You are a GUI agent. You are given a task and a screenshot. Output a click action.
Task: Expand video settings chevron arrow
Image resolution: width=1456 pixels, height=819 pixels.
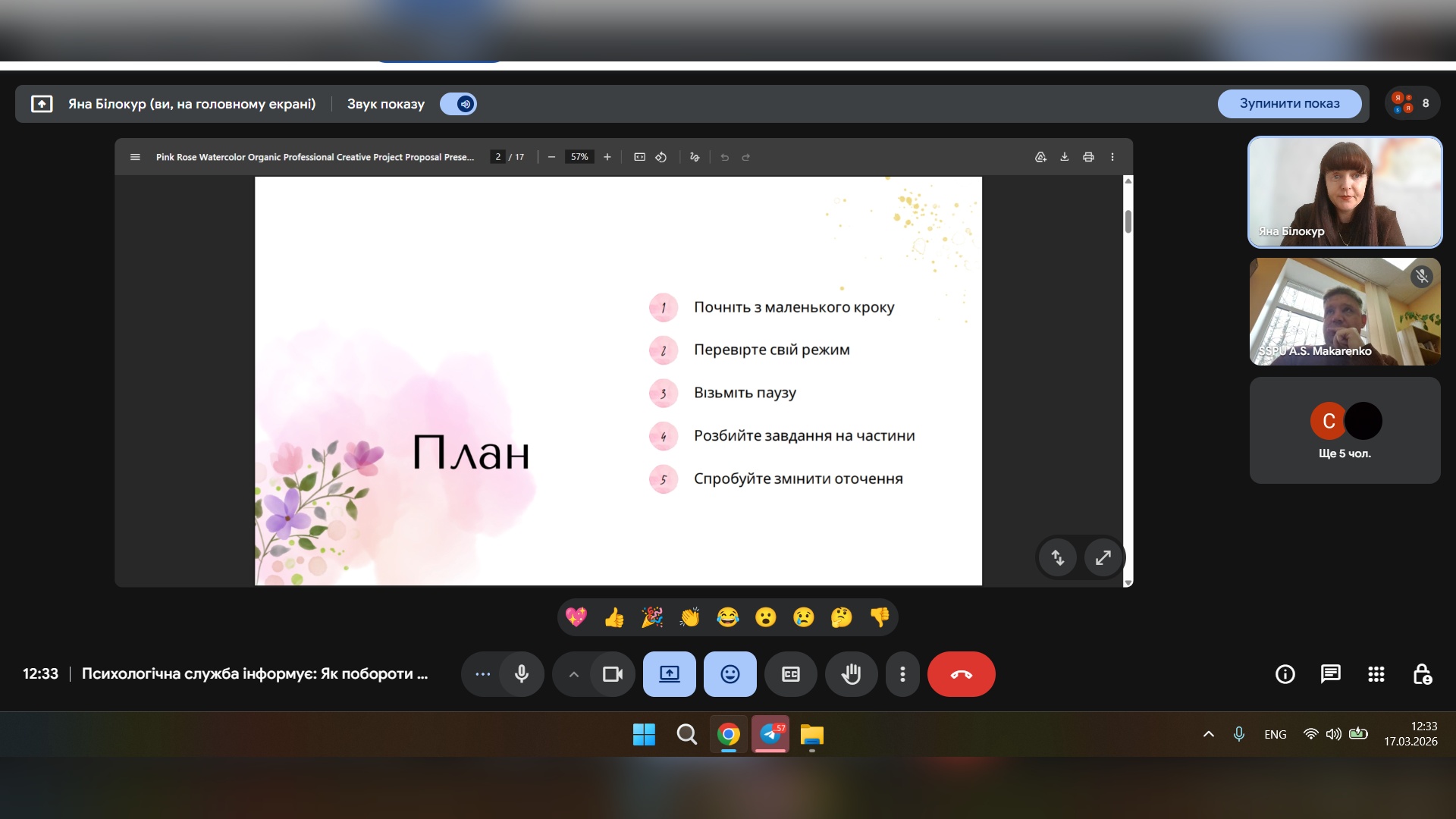[x=574, y=674]
